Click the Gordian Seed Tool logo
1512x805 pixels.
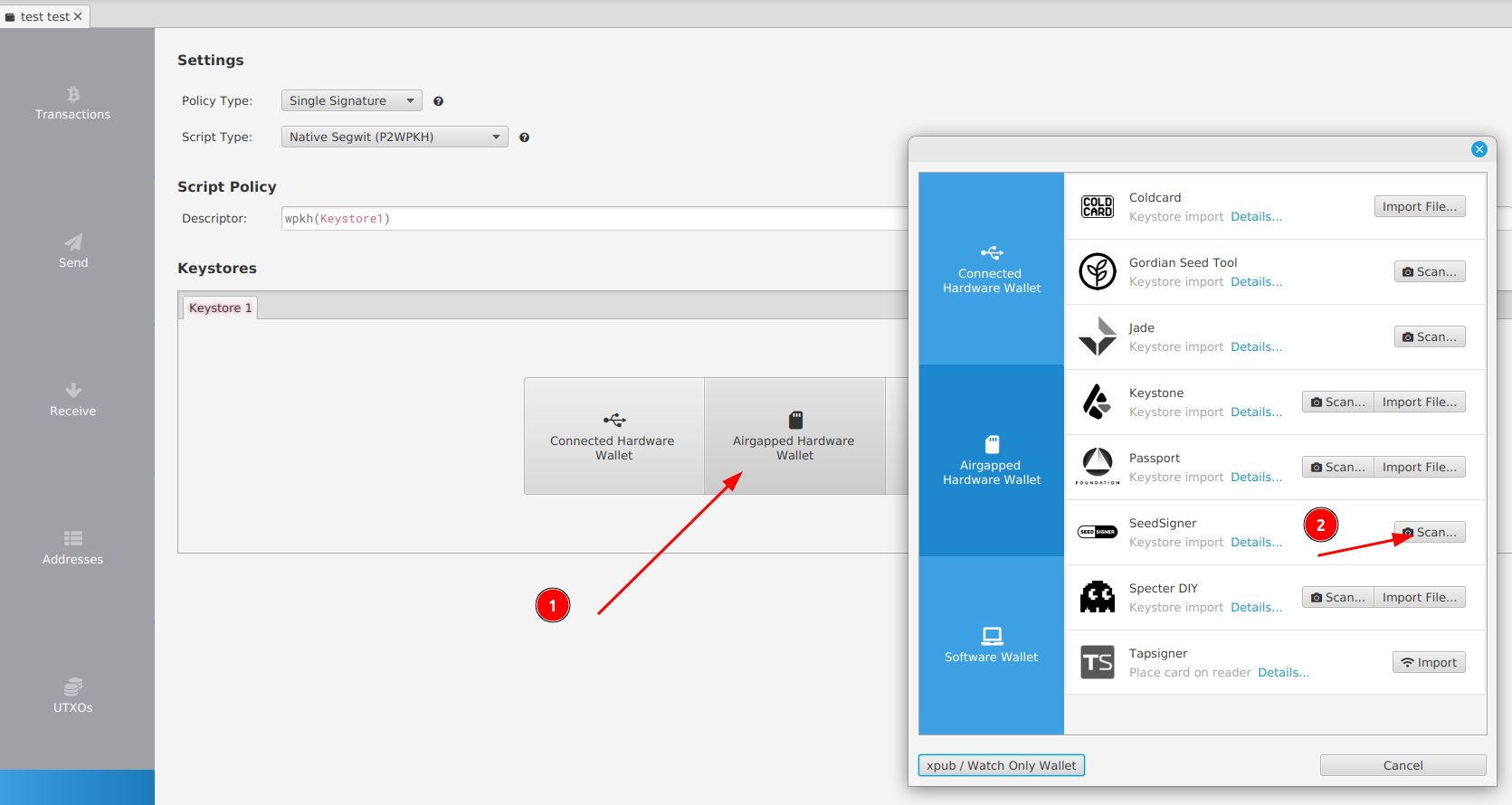pos(1098,271)
